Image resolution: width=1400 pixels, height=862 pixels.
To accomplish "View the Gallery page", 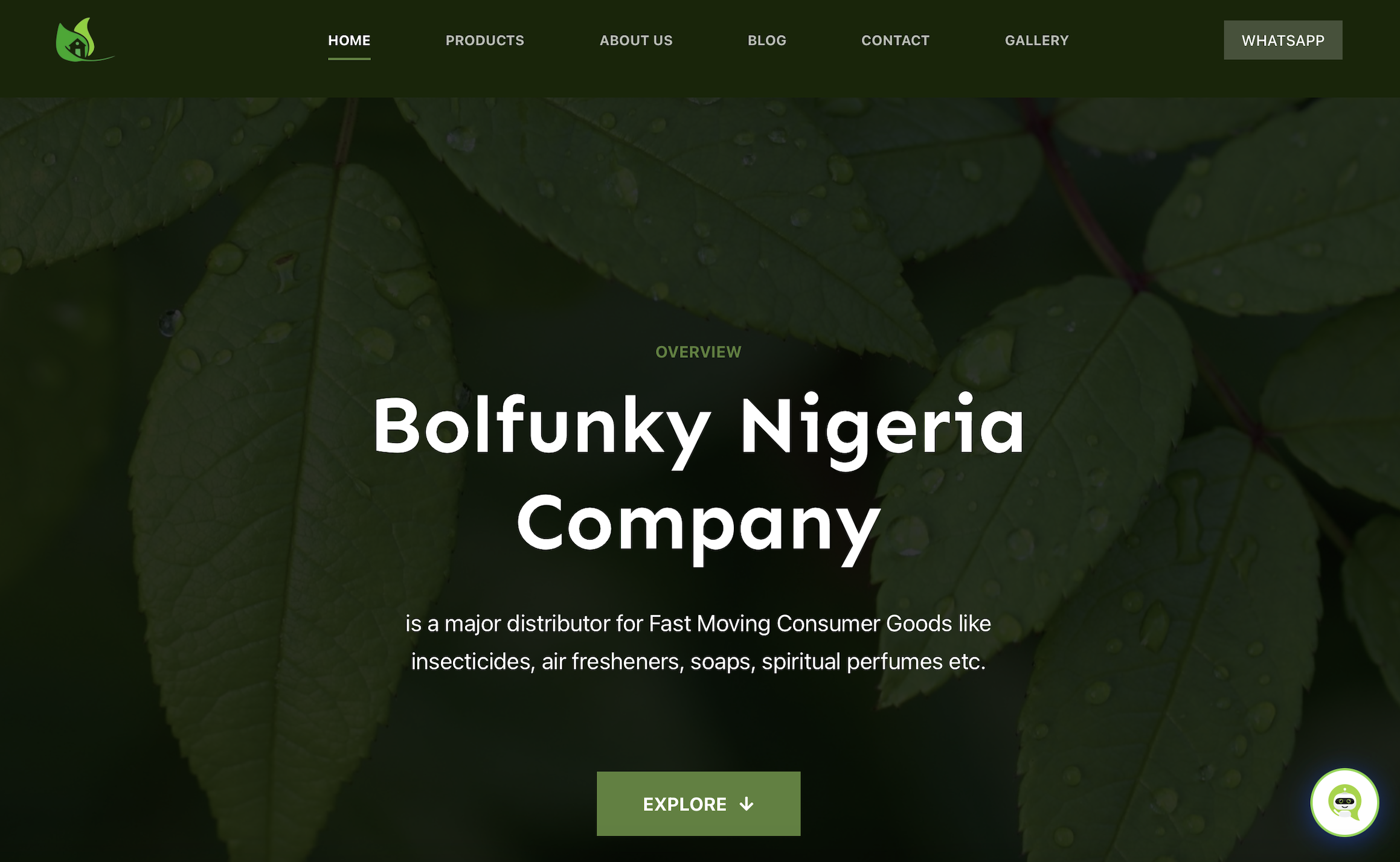I will [x=1037, y=40].
